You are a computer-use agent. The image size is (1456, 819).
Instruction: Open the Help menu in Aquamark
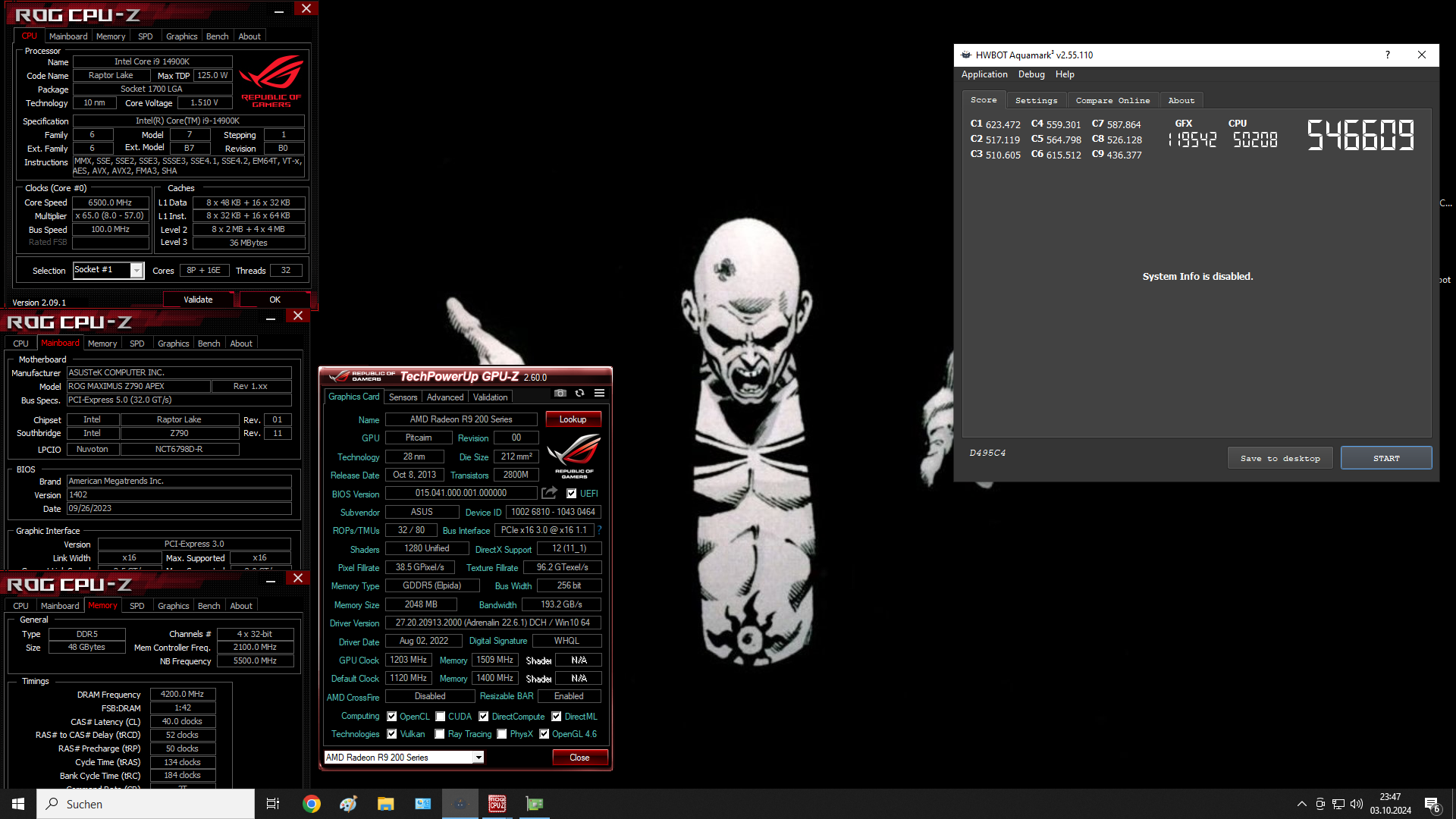(1065, 74)
